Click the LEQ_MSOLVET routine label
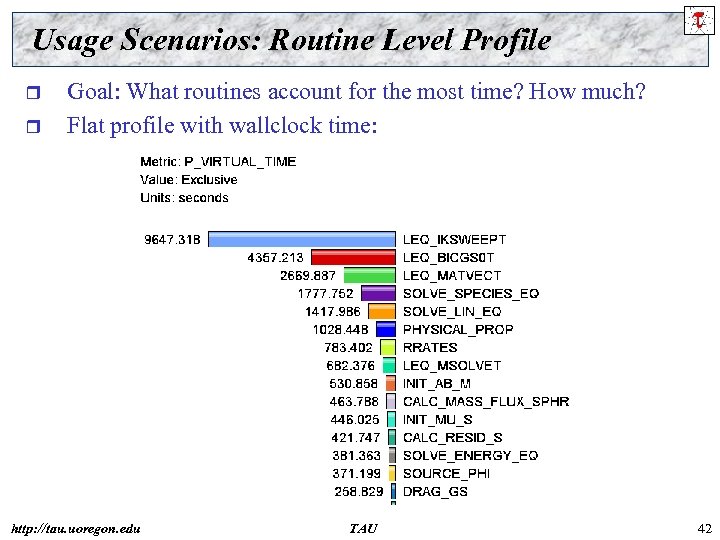This screenshot has height=540, width=720. (452, 366)
